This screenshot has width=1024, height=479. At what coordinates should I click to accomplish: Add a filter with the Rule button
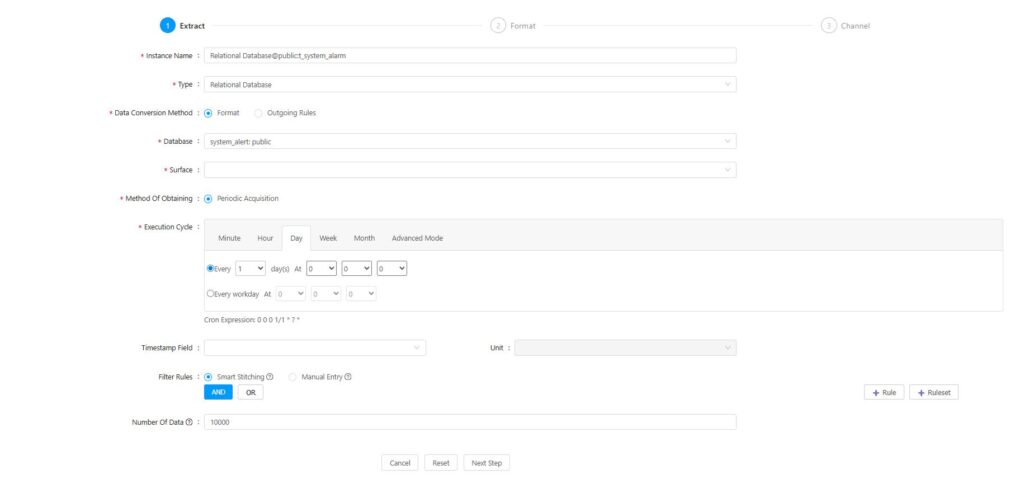(x=883, y=393)
